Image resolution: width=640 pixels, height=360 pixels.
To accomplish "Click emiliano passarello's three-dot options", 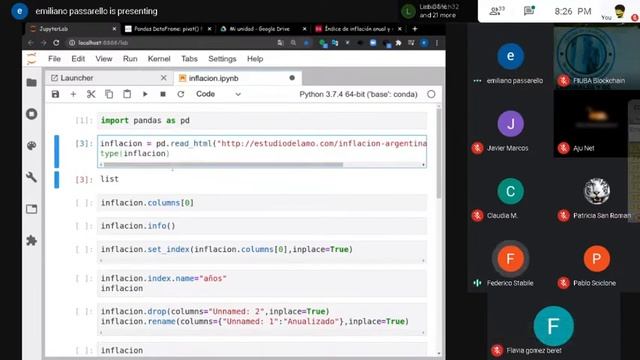I will [x=477, y=81].
